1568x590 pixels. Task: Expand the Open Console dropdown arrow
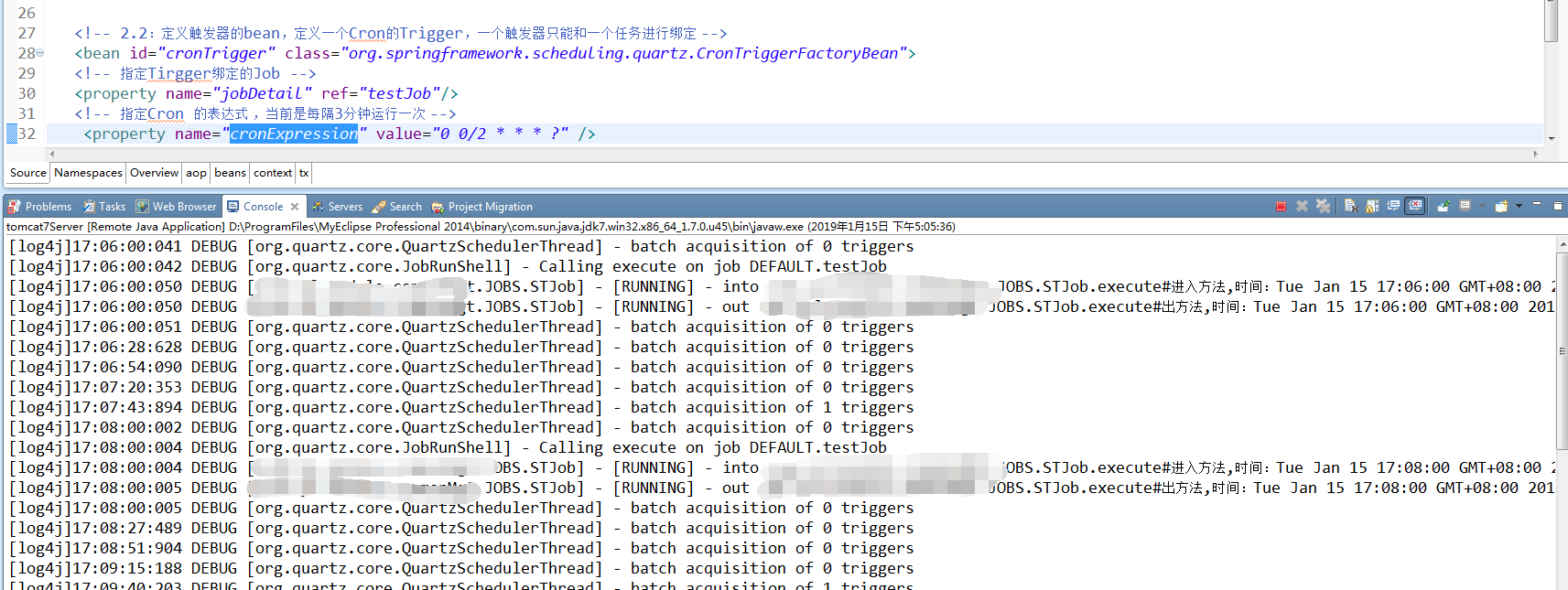[x=1519, y=207]
